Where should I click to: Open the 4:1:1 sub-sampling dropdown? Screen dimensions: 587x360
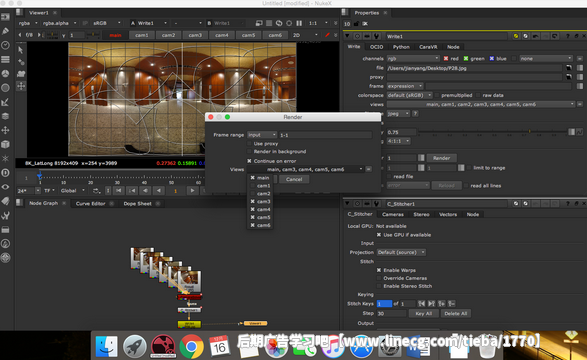(x=398, y=141)
